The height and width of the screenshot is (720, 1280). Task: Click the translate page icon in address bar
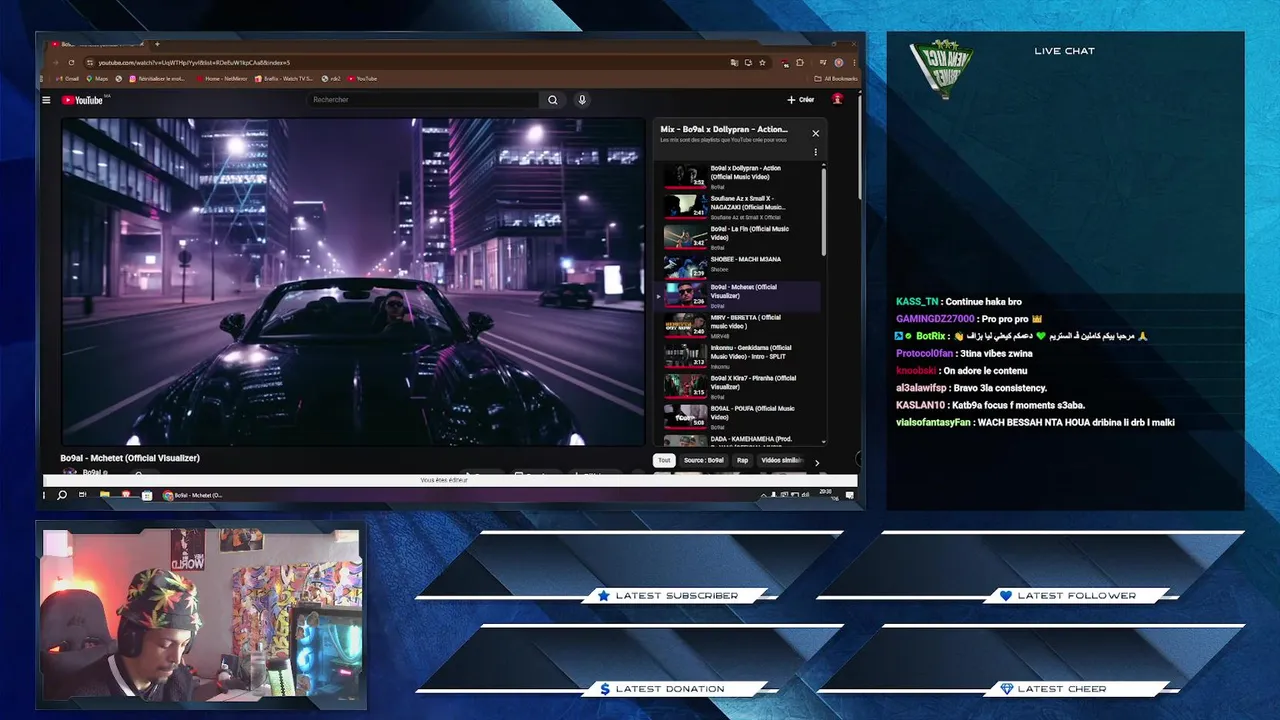[734, 62]
